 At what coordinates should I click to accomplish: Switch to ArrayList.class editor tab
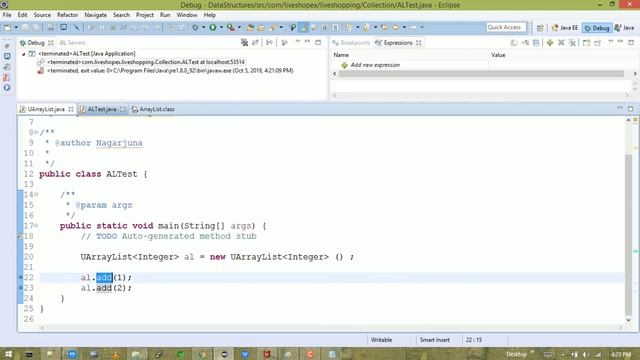(153, 109)
